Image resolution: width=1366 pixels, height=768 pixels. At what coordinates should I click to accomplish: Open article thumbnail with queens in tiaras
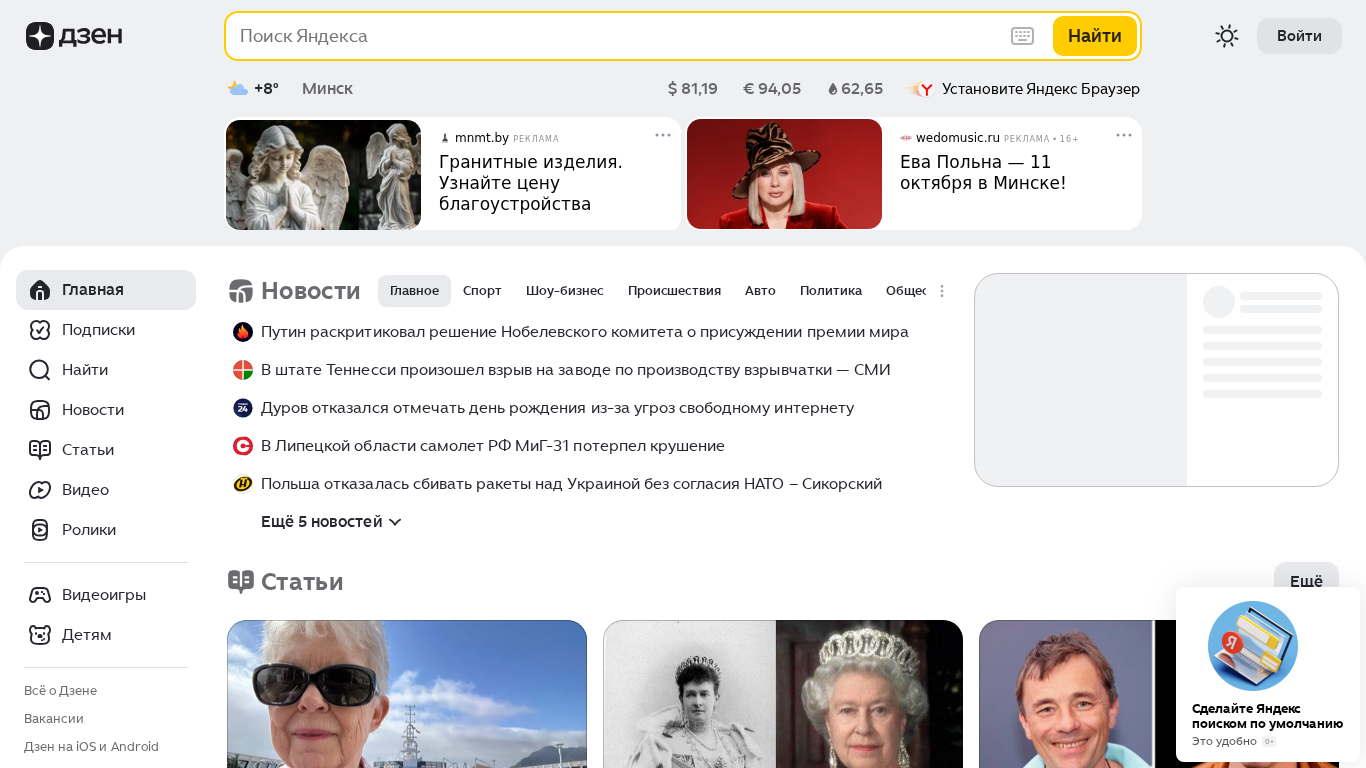783,694
